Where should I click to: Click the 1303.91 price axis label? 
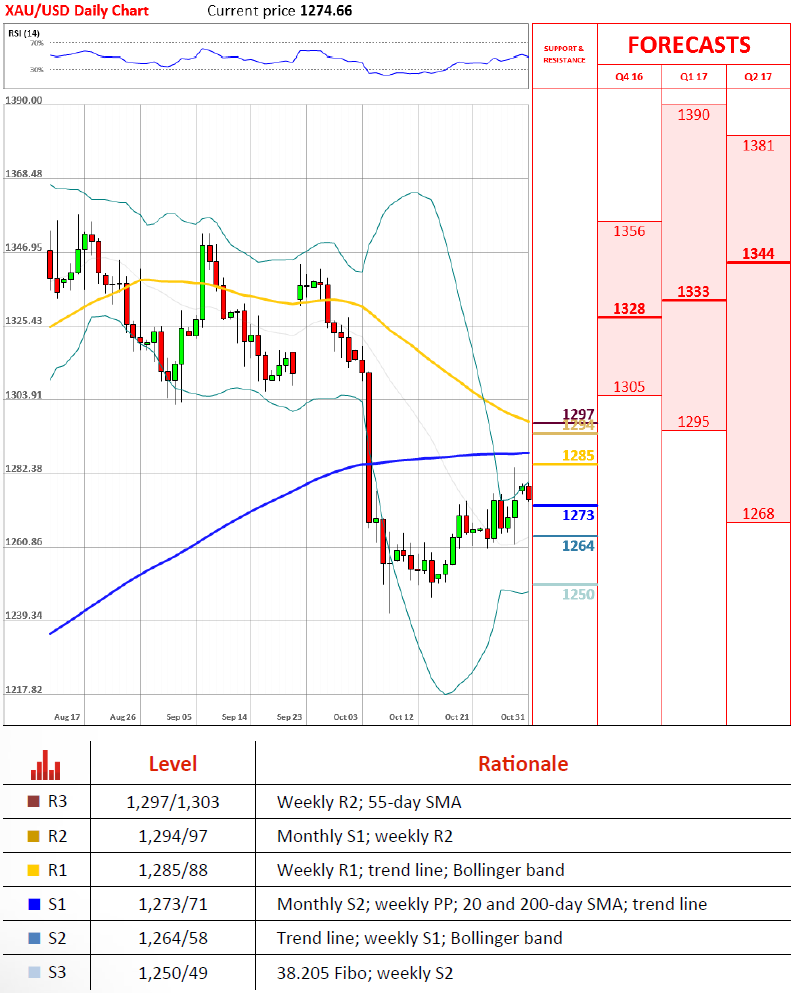click(x=23, y=395)
